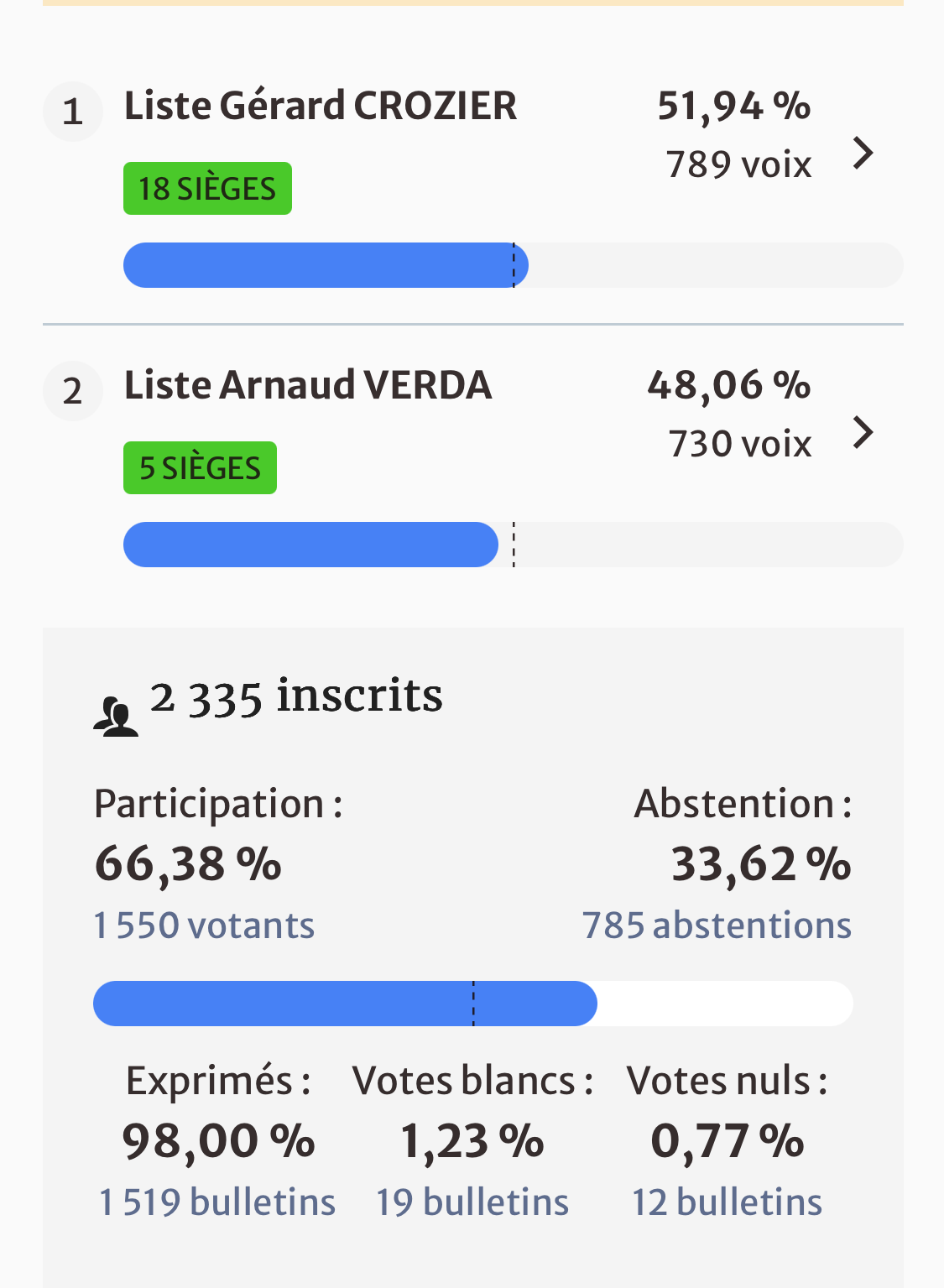Select the 785 abstentions text

click(x=717, y=926)
